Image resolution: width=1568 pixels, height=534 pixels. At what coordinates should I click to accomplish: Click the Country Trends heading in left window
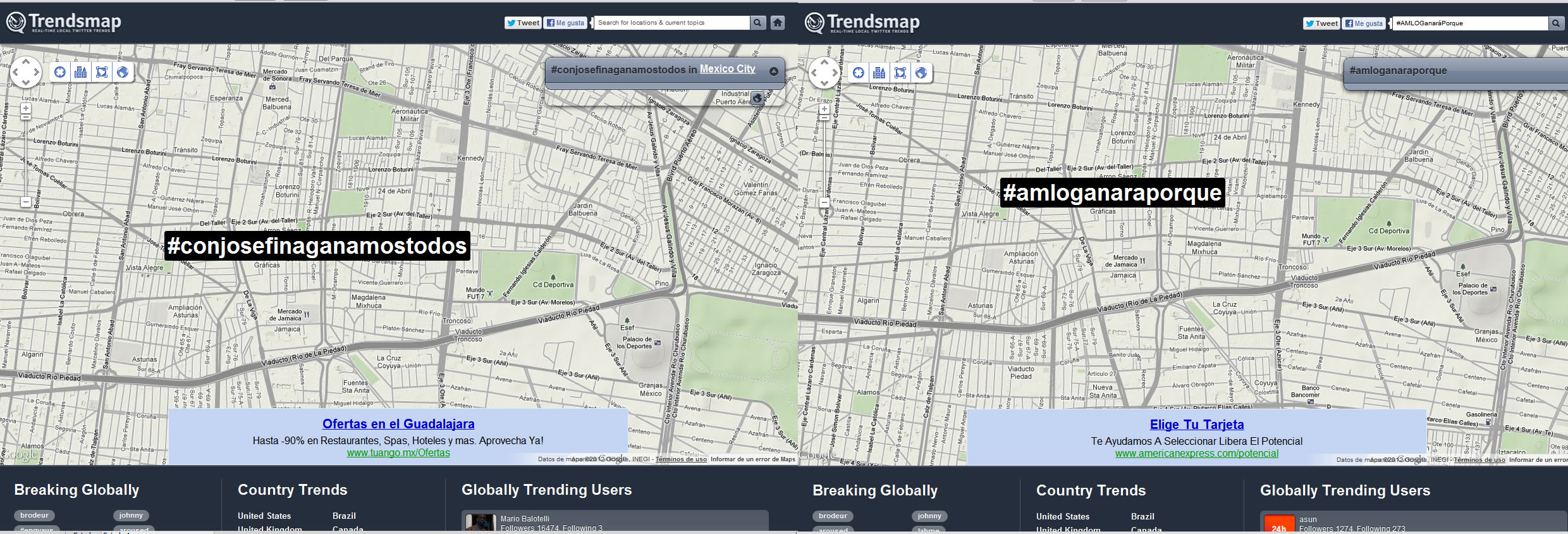[x=293, y=490]
